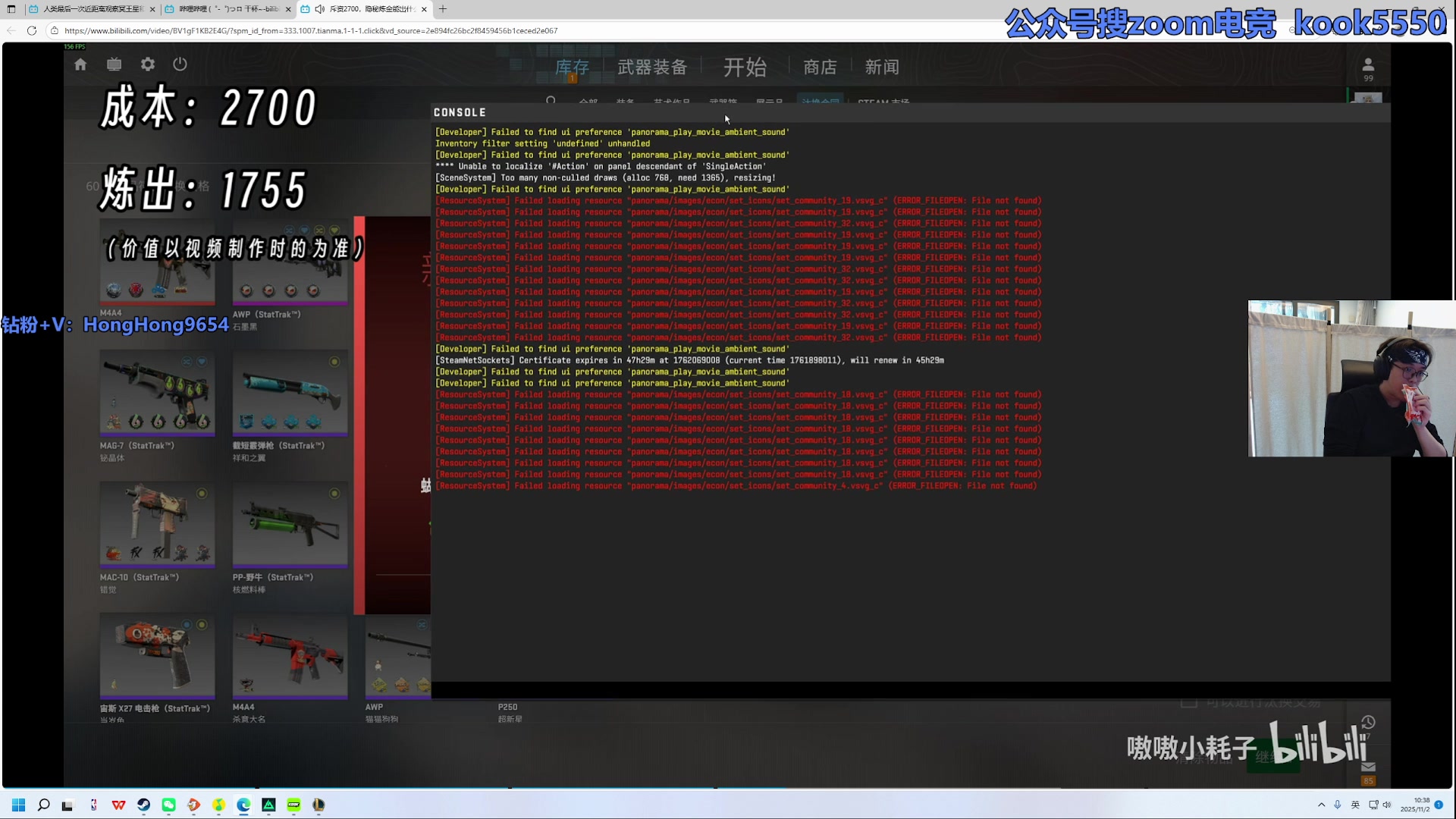This screenshot has height=819, width=1456.
Task: Mute the playing tab via speaker icon
Action: pyautogui.click(x=320, y=9)
